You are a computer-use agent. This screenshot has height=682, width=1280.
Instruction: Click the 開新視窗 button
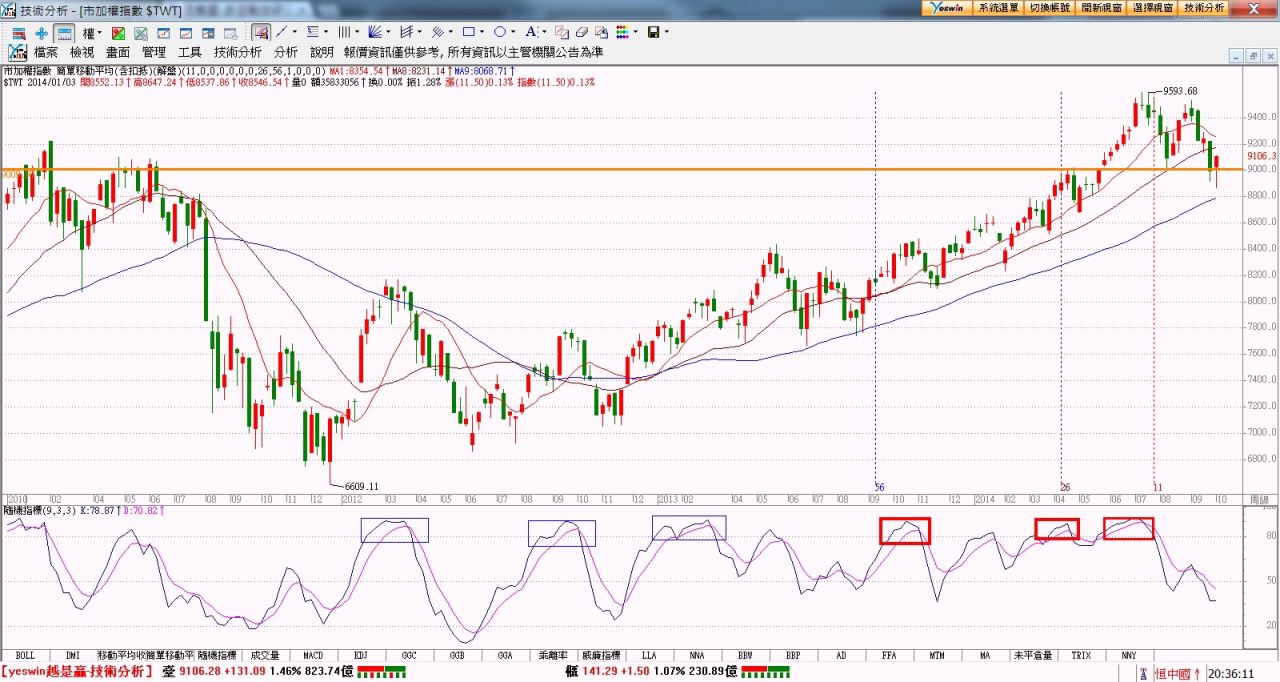[1101, 7]
